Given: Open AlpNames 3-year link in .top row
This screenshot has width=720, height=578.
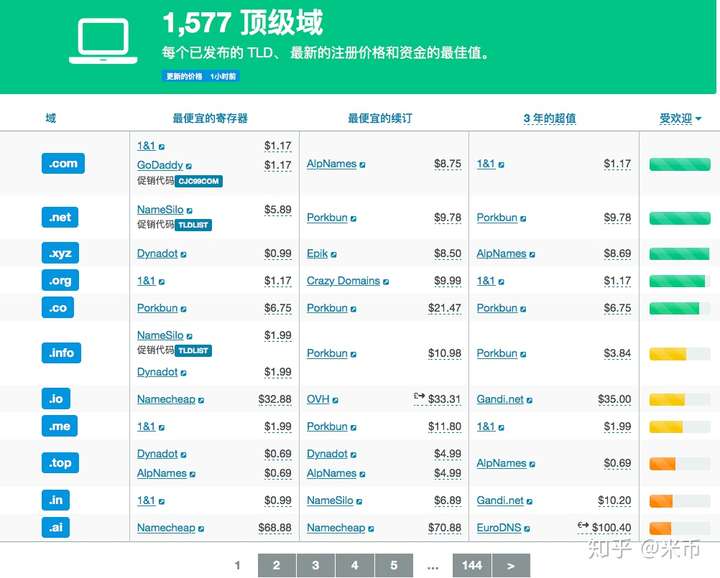Looking at the screenshot, I should tap(501, 463).
